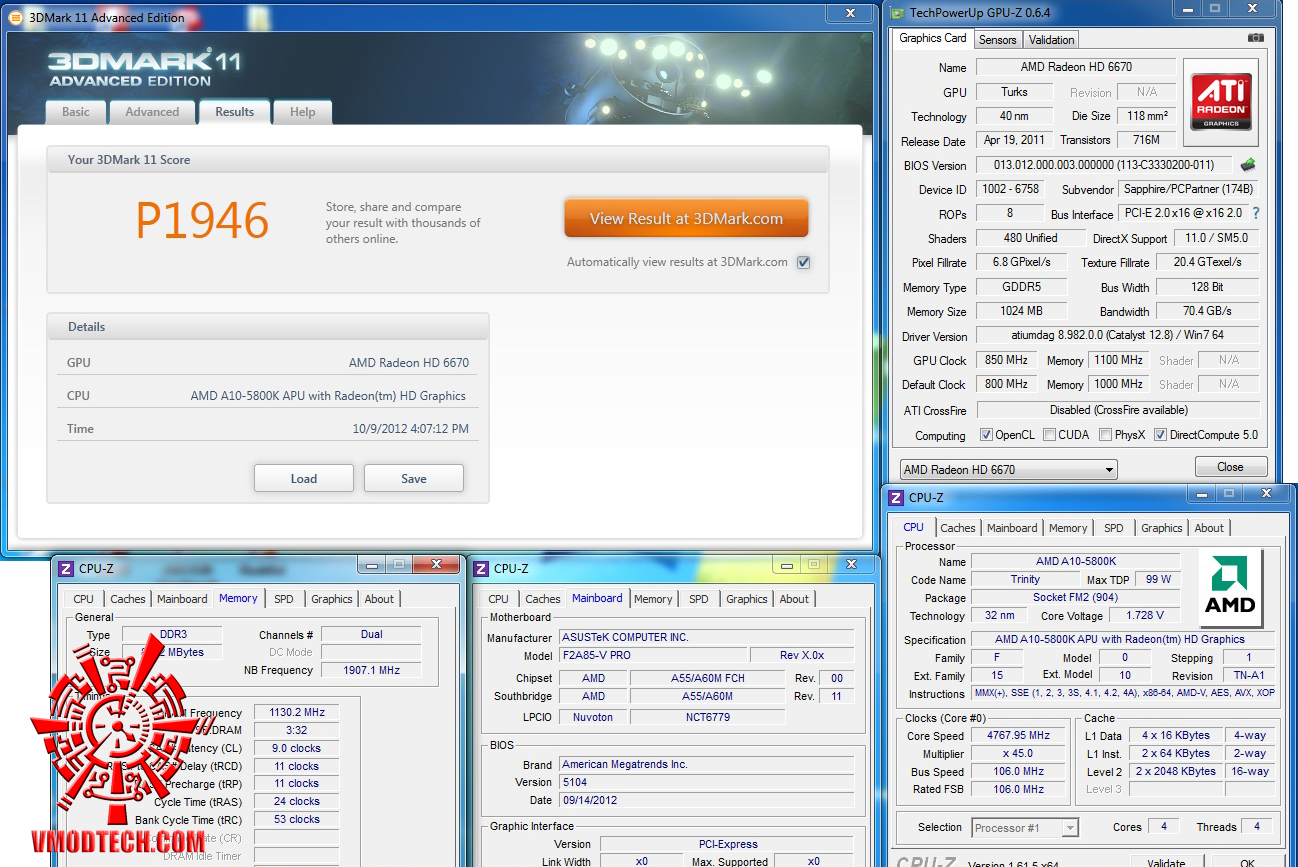Toggle the CUDA checkbox in GPU-Z
The width and height of the screenshot is (1298, 867).
coord(1049,435)
